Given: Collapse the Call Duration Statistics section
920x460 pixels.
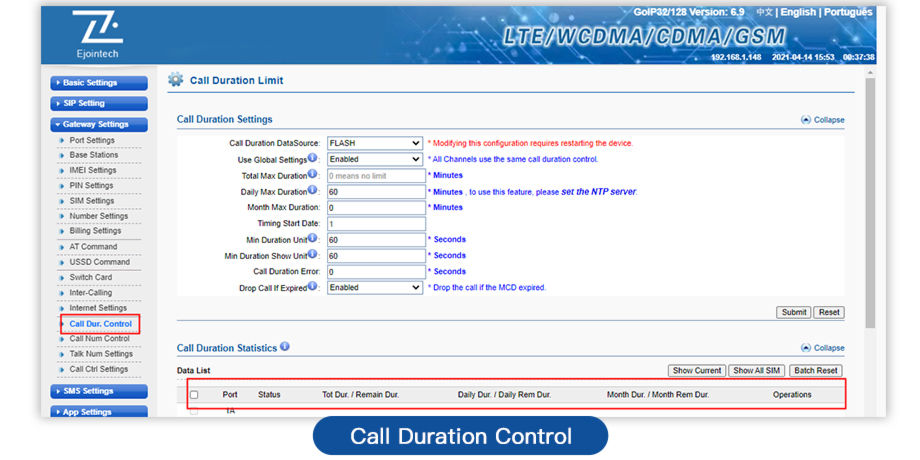Looking at the screenshot, I should tap(822, 348).
